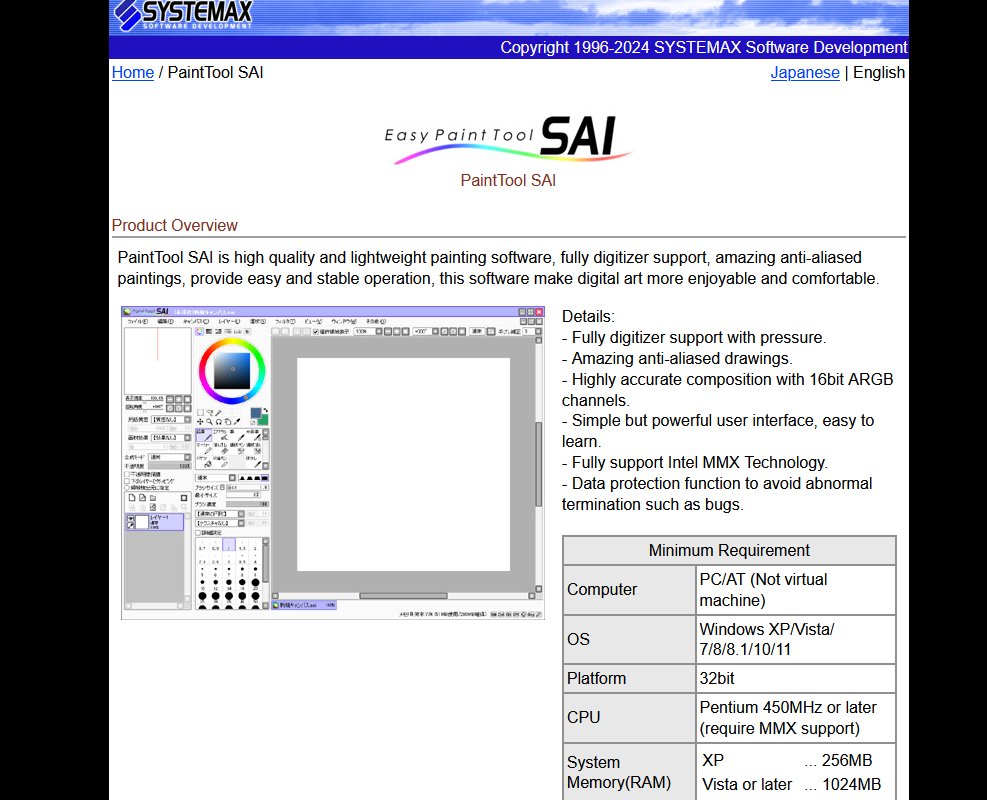Click the new linework layer icon in SAI screenshot
This screenshot has height=800, width=987.
tap(142, 497)
